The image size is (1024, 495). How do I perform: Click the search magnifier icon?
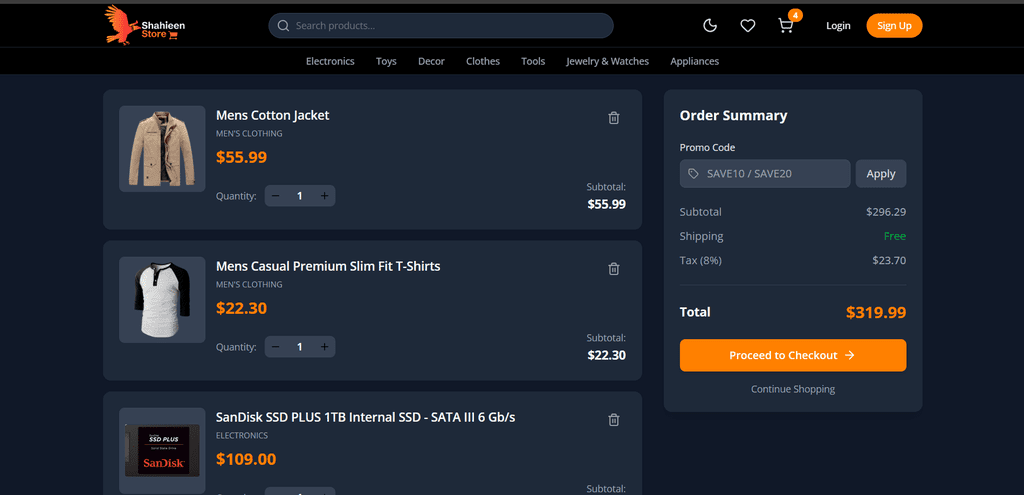coord(283,25)
